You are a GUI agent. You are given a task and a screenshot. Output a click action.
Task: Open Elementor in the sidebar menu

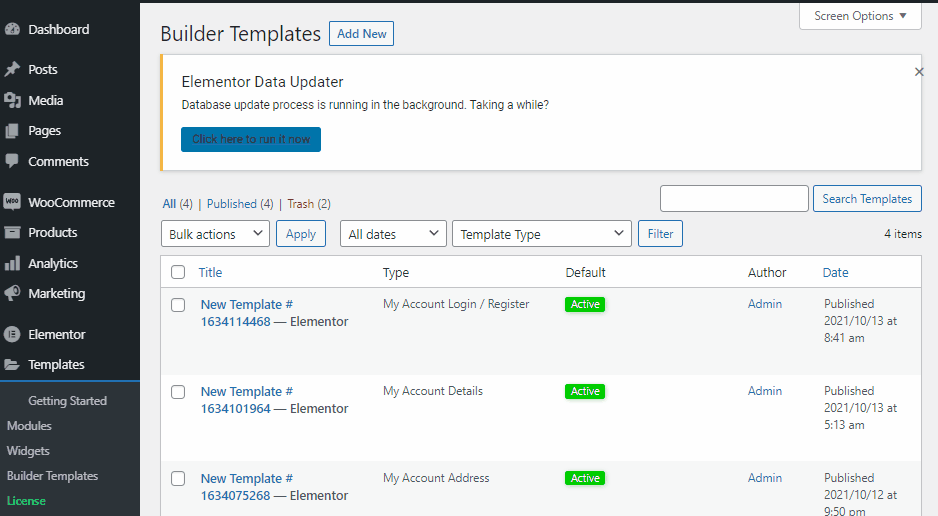[x=56, y=334]
